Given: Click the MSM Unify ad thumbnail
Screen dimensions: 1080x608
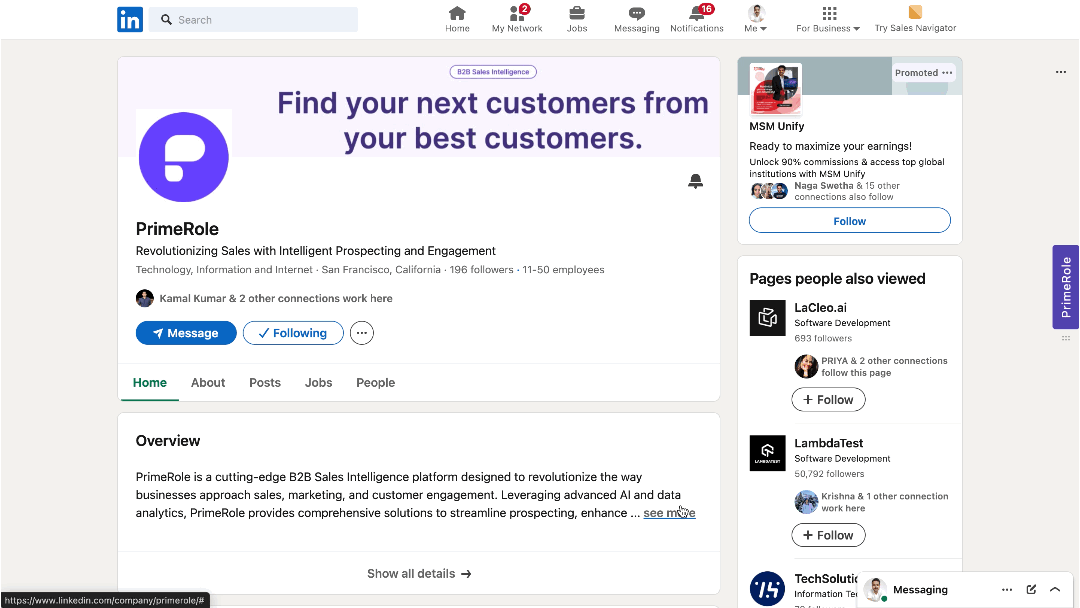Looking at the screenshot, I should (x=776, y=88).
